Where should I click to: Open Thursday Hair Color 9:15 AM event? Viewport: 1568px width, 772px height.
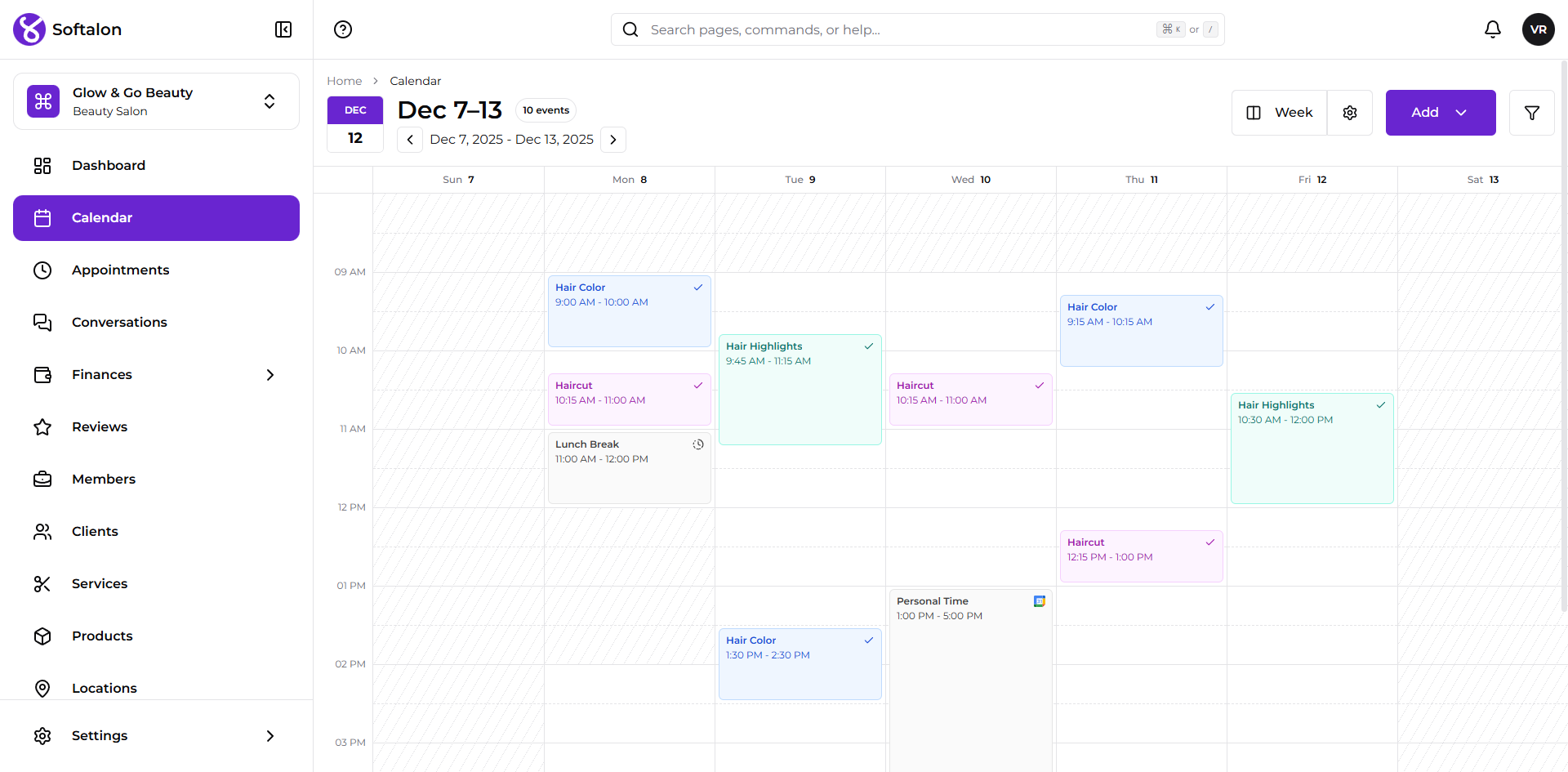click(1142, 331)
